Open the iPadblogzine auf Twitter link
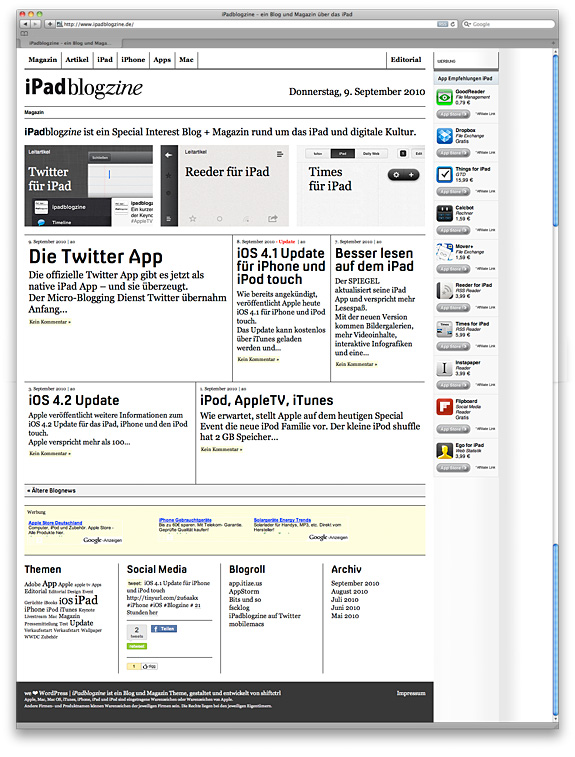 click(265, 616)
